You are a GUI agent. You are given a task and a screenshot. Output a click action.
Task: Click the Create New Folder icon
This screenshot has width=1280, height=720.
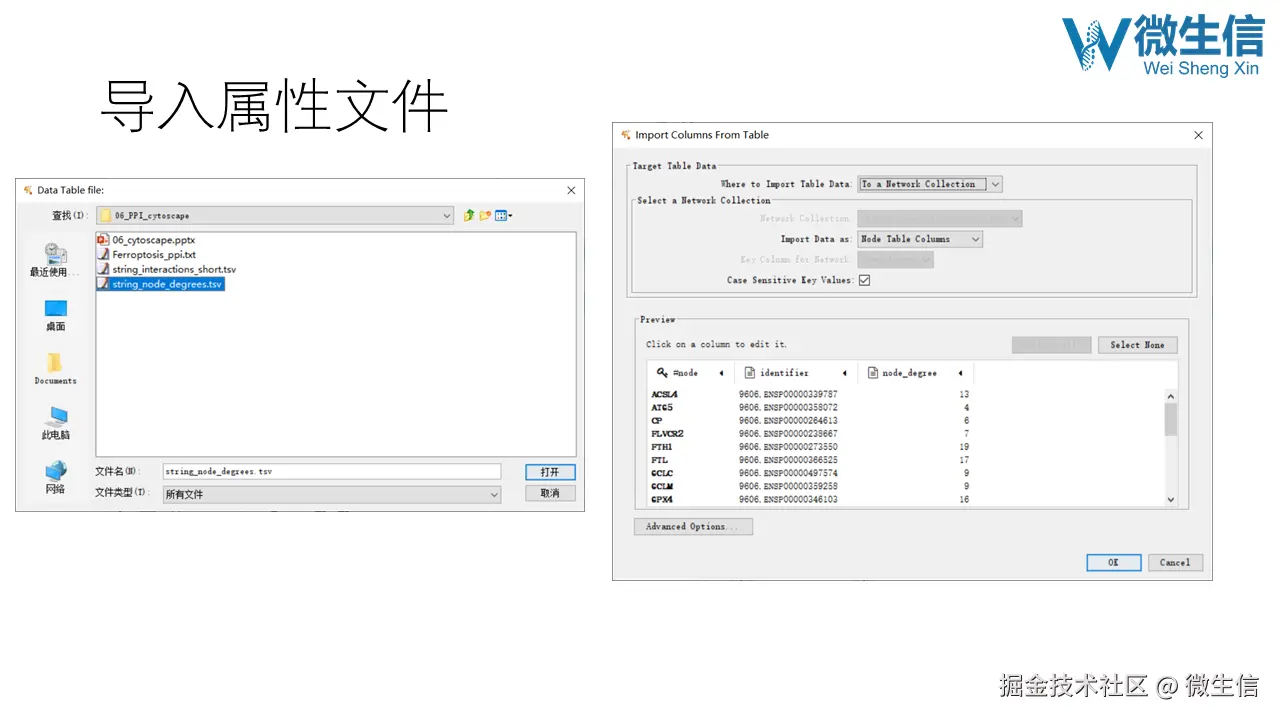pos(483,215)
